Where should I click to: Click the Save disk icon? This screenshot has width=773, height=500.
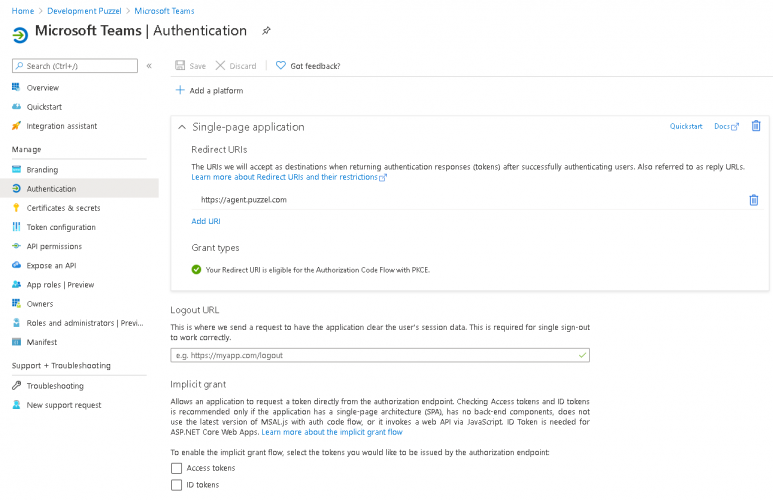tap(180, 65)
